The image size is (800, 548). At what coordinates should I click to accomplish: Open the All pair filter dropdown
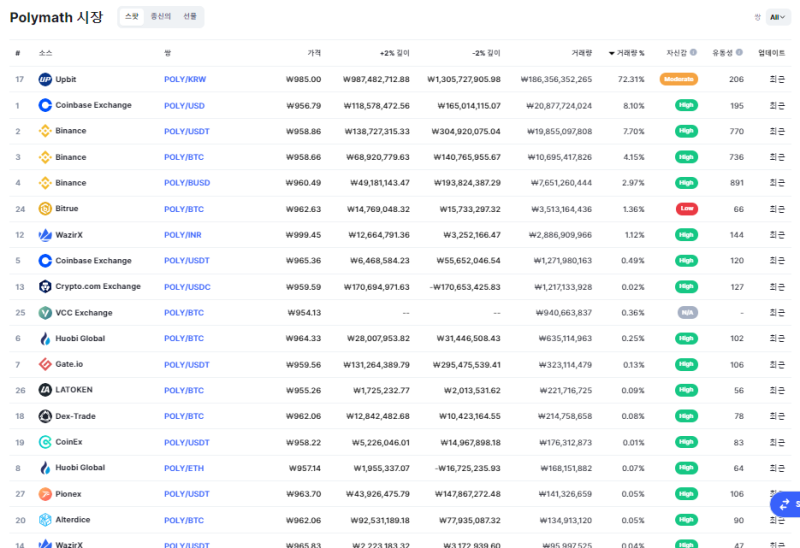point(778,17)
